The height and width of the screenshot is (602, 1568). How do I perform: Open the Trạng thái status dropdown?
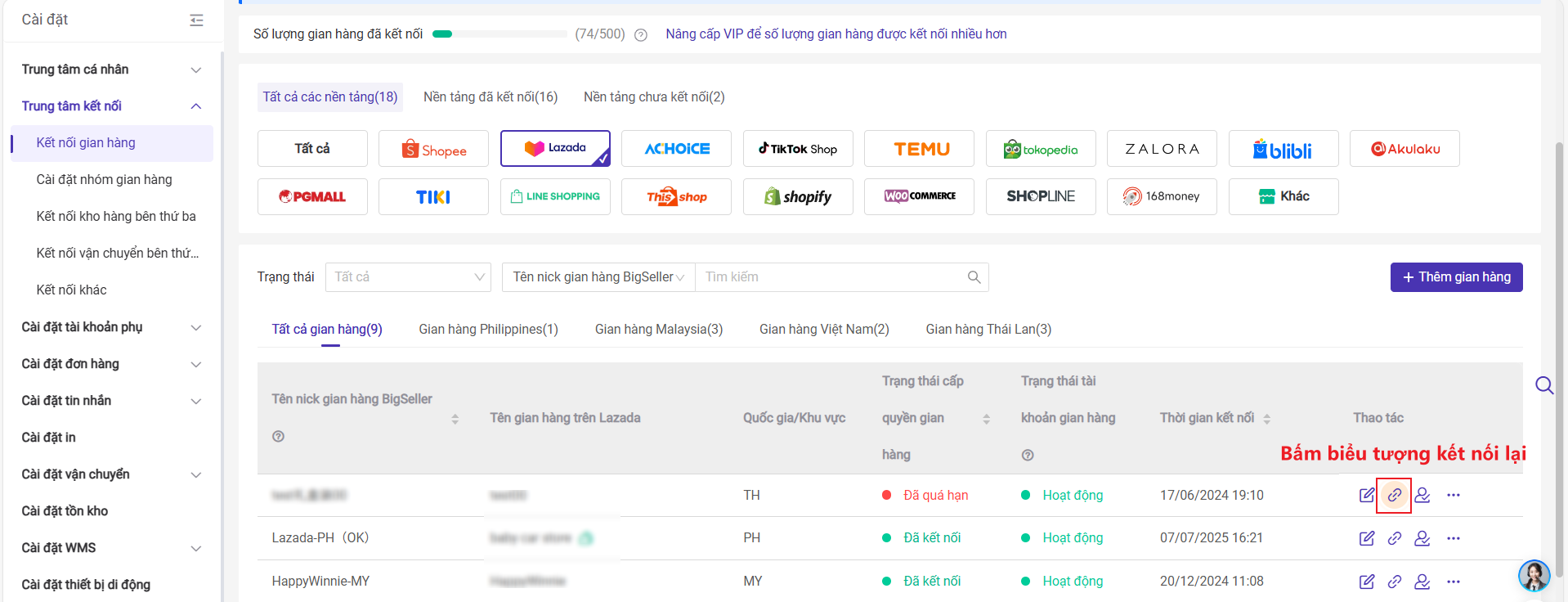tap(408, 277)
